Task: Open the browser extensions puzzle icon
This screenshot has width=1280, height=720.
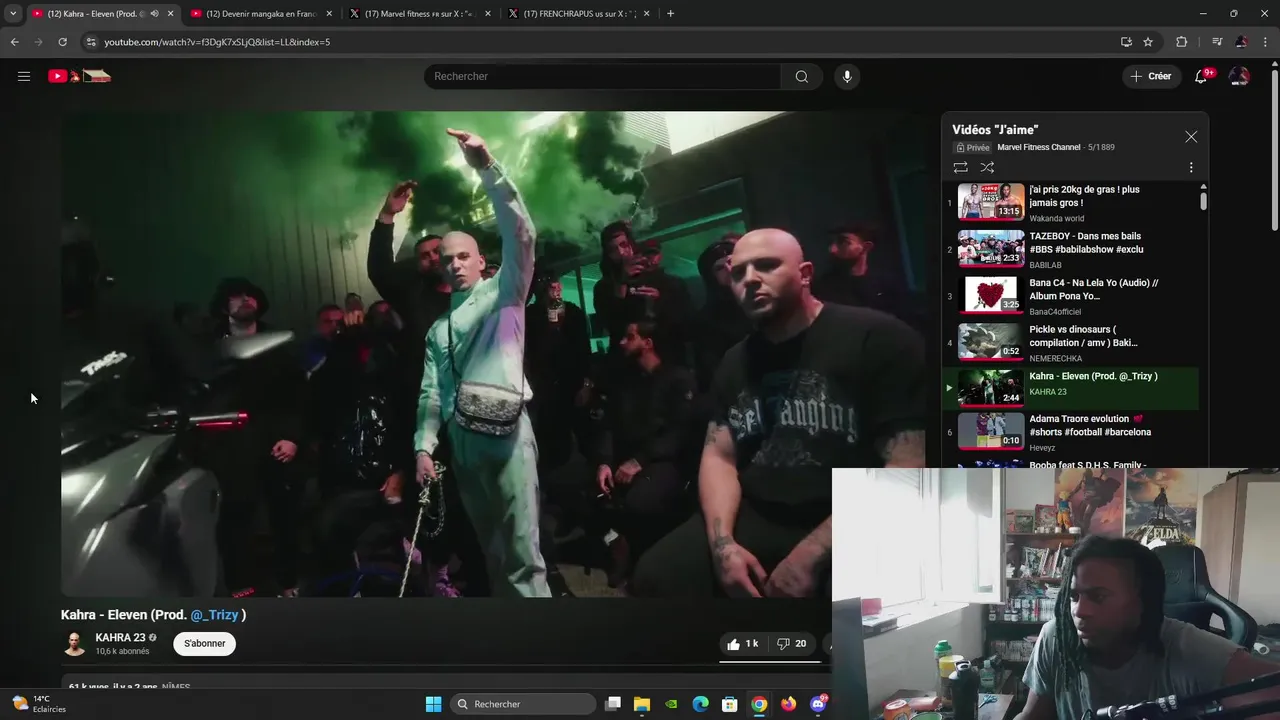Action: tap(1181, 42)
